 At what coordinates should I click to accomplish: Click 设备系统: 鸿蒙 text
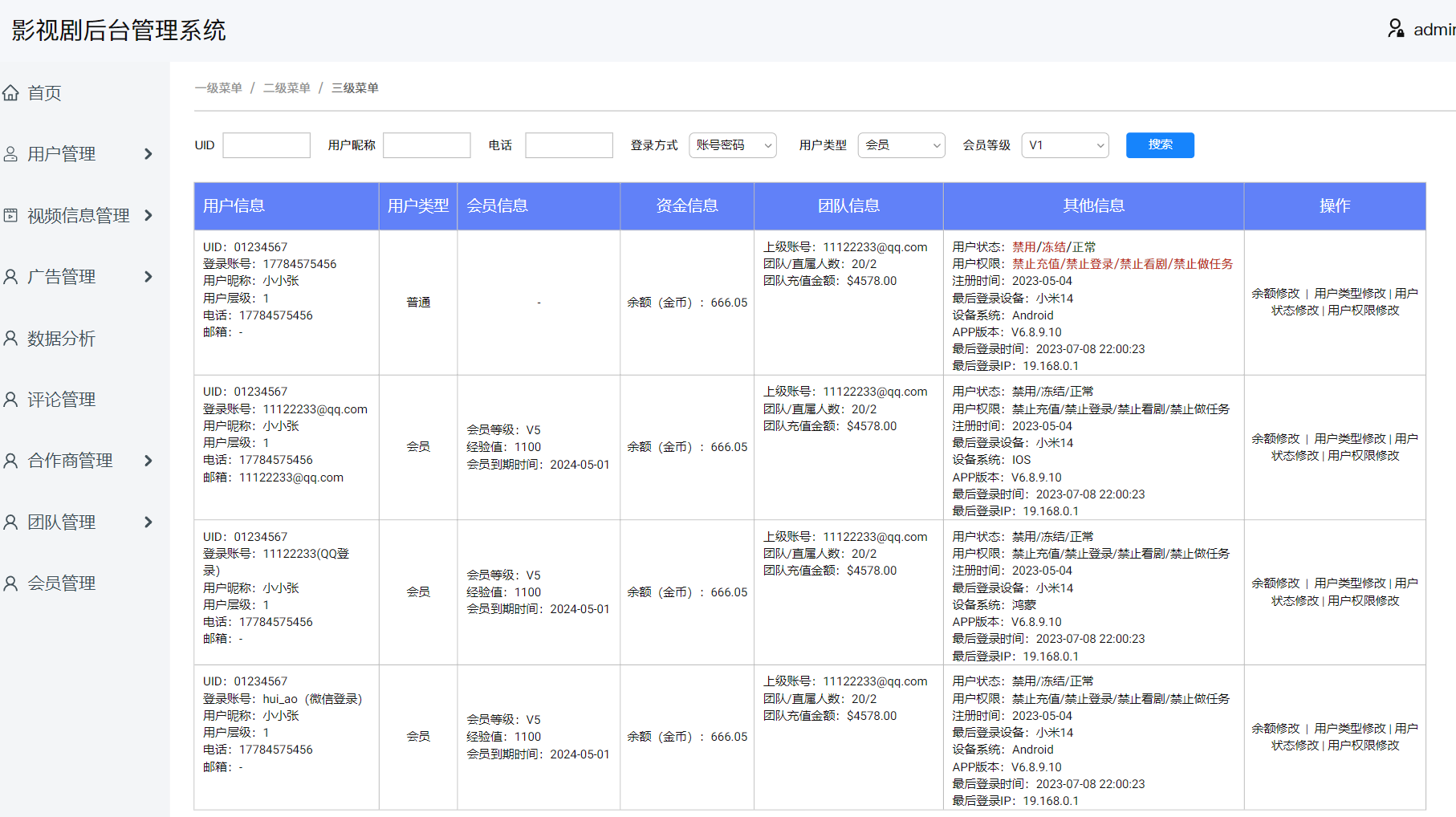pyautogui.click(x=994, y=605)
